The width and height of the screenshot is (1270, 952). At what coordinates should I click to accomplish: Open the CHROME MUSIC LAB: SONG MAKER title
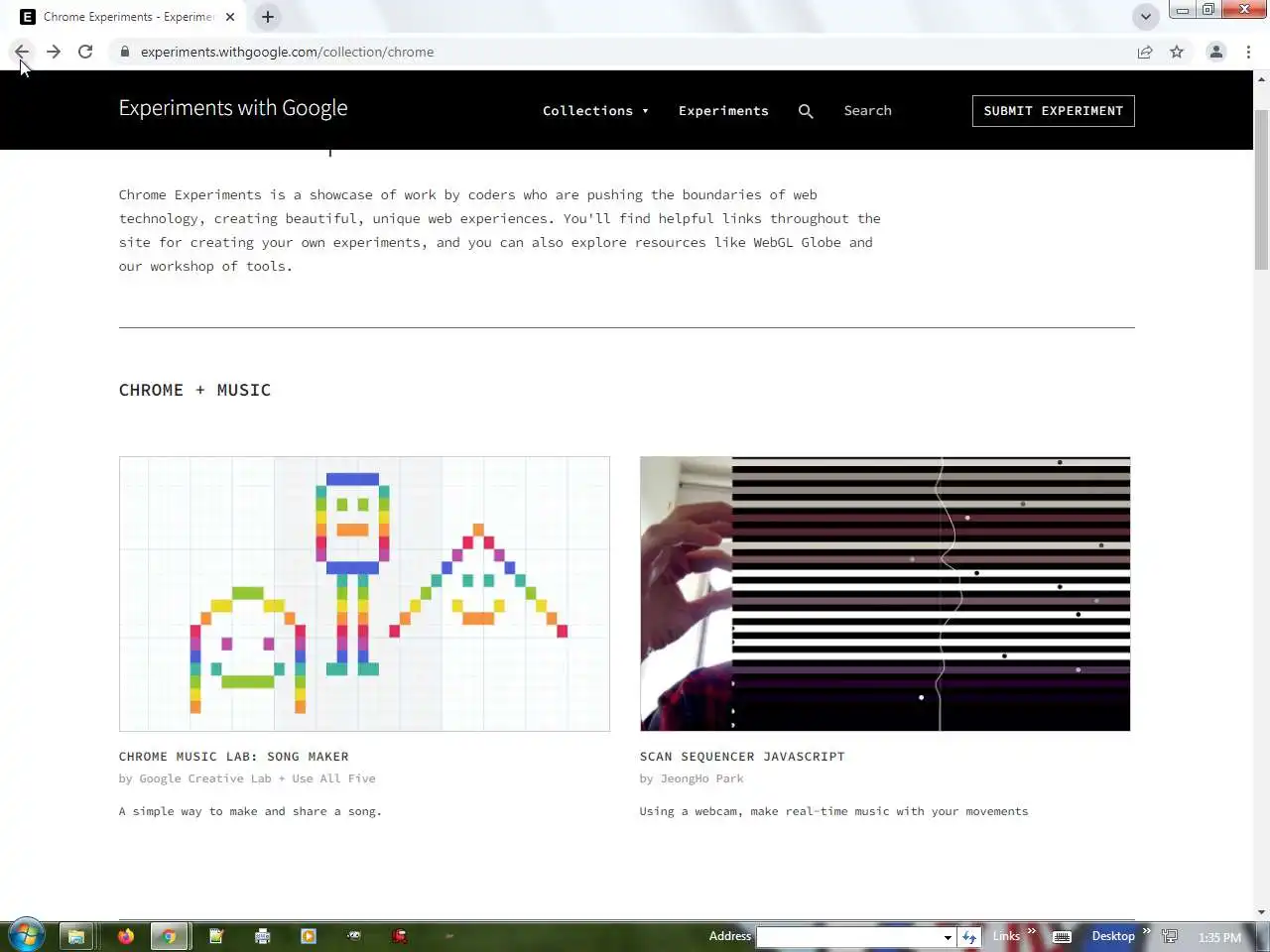[x=233, y=756]
